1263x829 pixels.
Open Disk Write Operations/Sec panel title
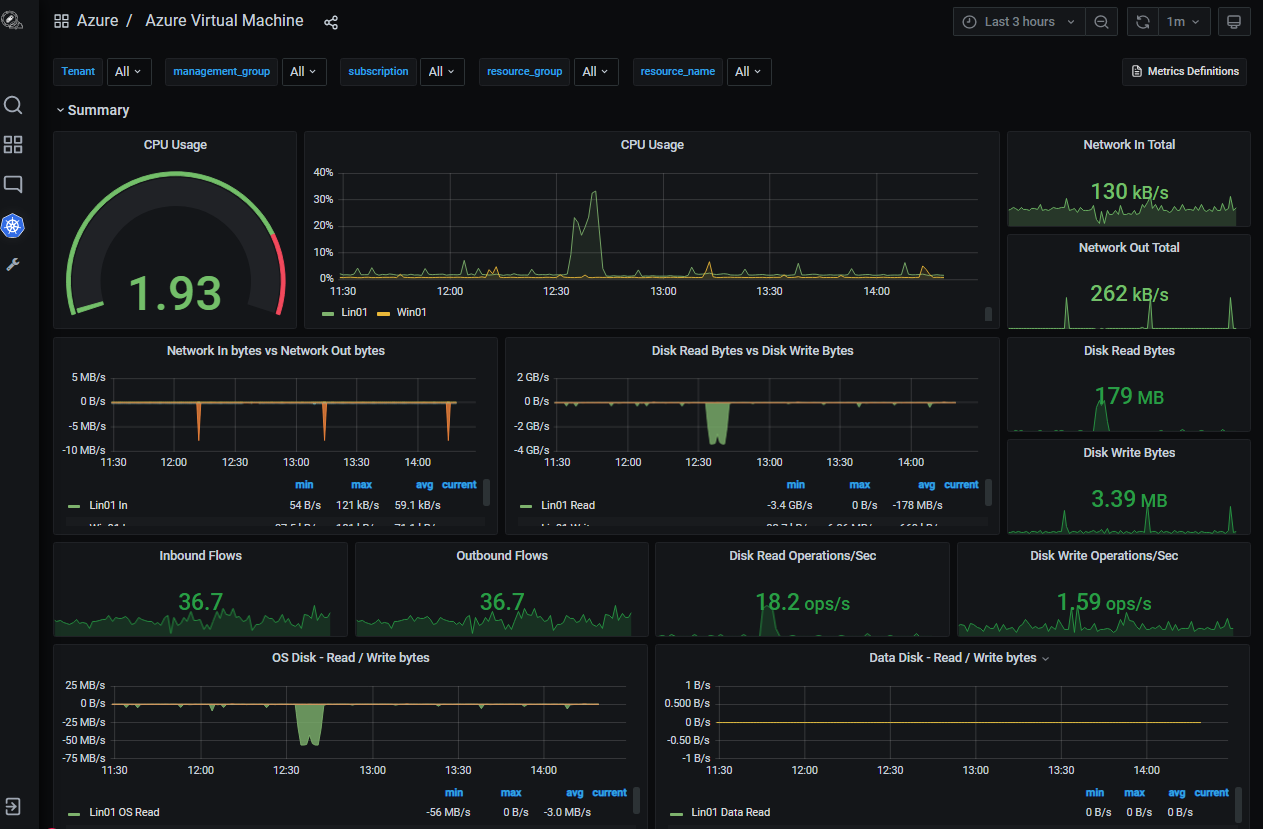point(1104,556)
